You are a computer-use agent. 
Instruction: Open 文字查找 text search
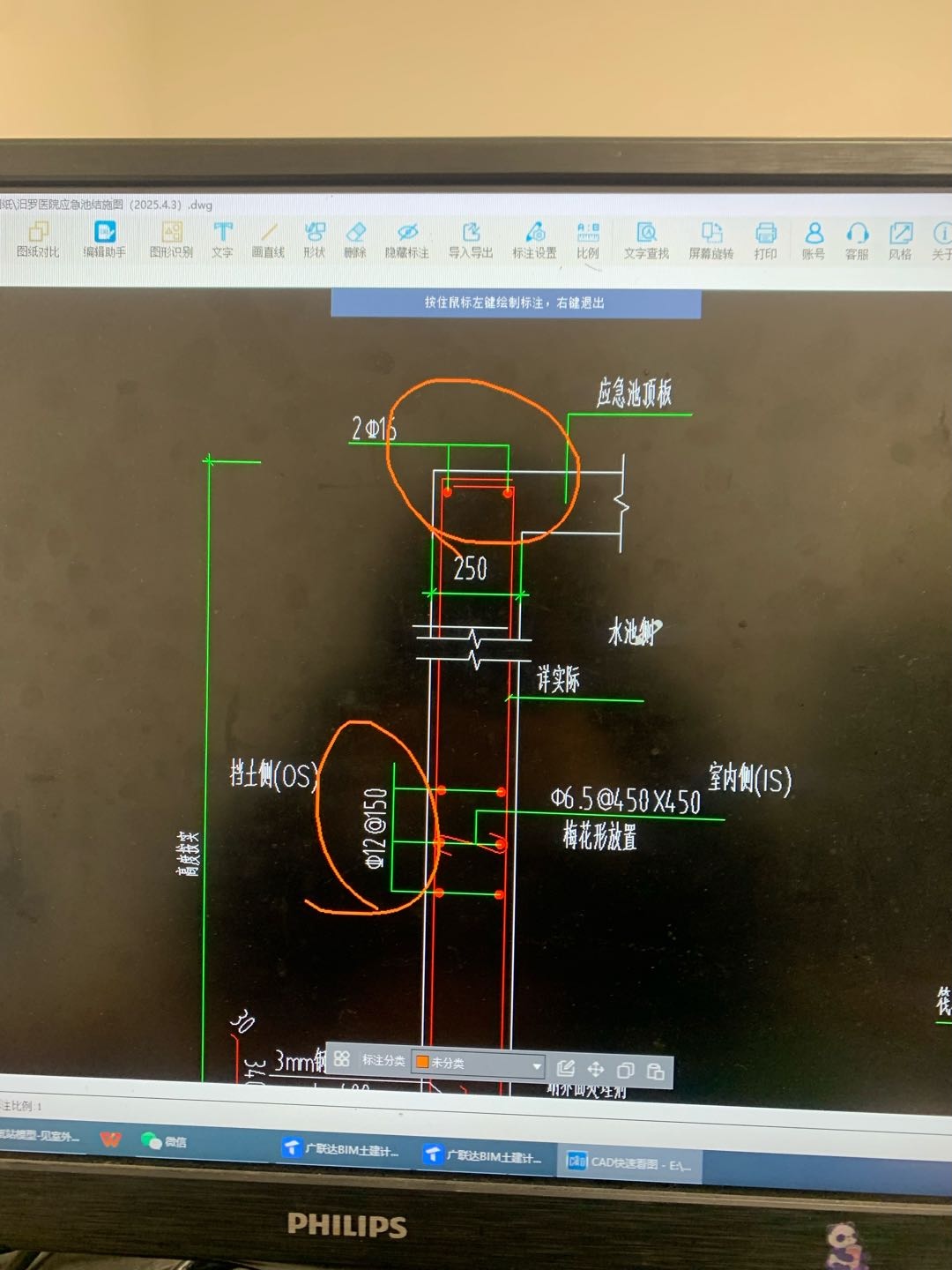point(646,242)
